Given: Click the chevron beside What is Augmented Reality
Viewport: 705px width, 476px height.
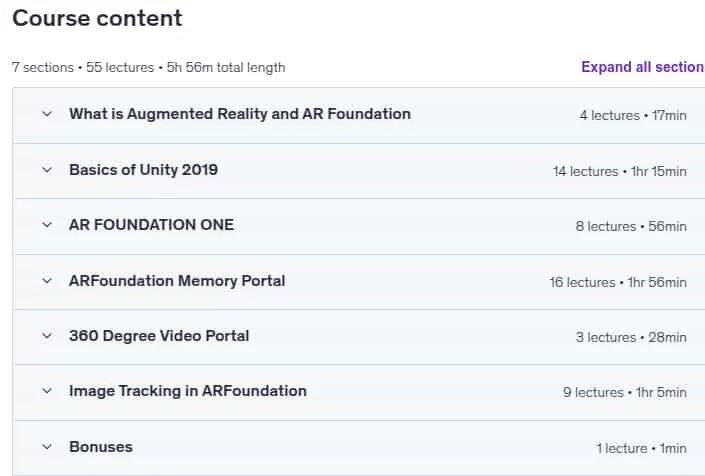Looking at the screenshot, I should 47,114.
